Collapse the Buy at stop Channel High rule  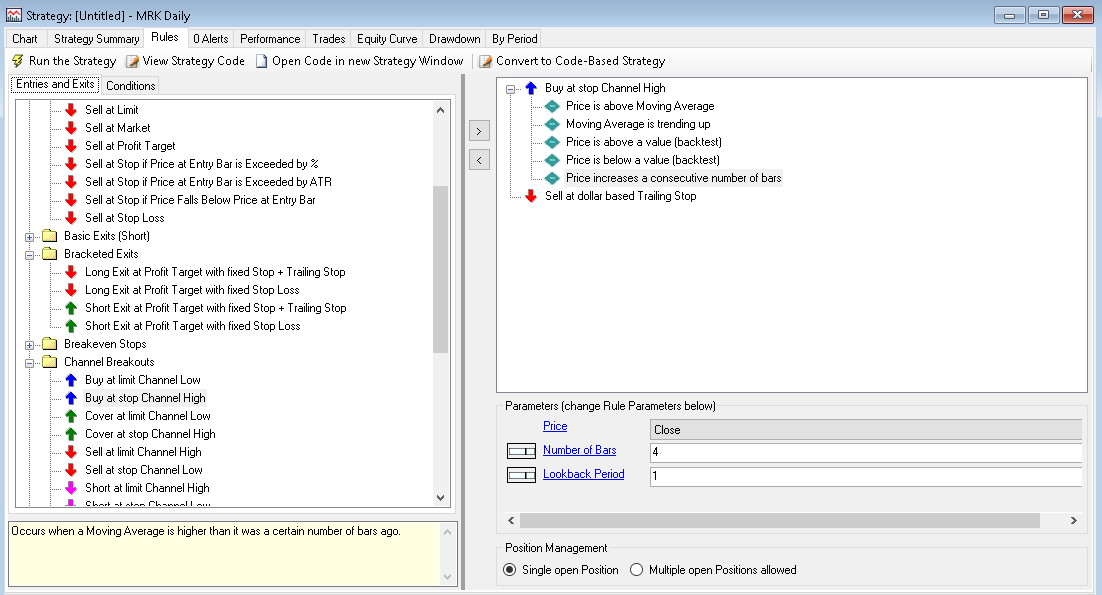510,88
